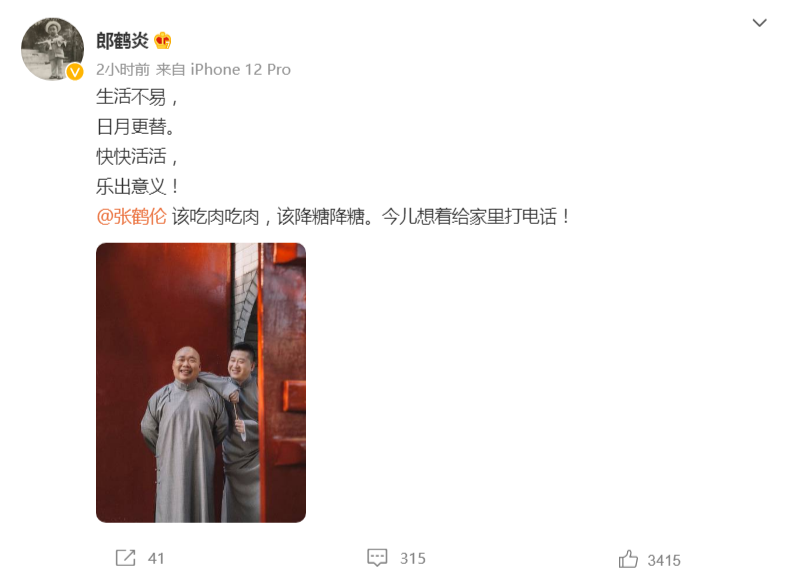792x582 pixels.
Task: Open comments via the speech bubble icon
Action: [x=377, y=558]
